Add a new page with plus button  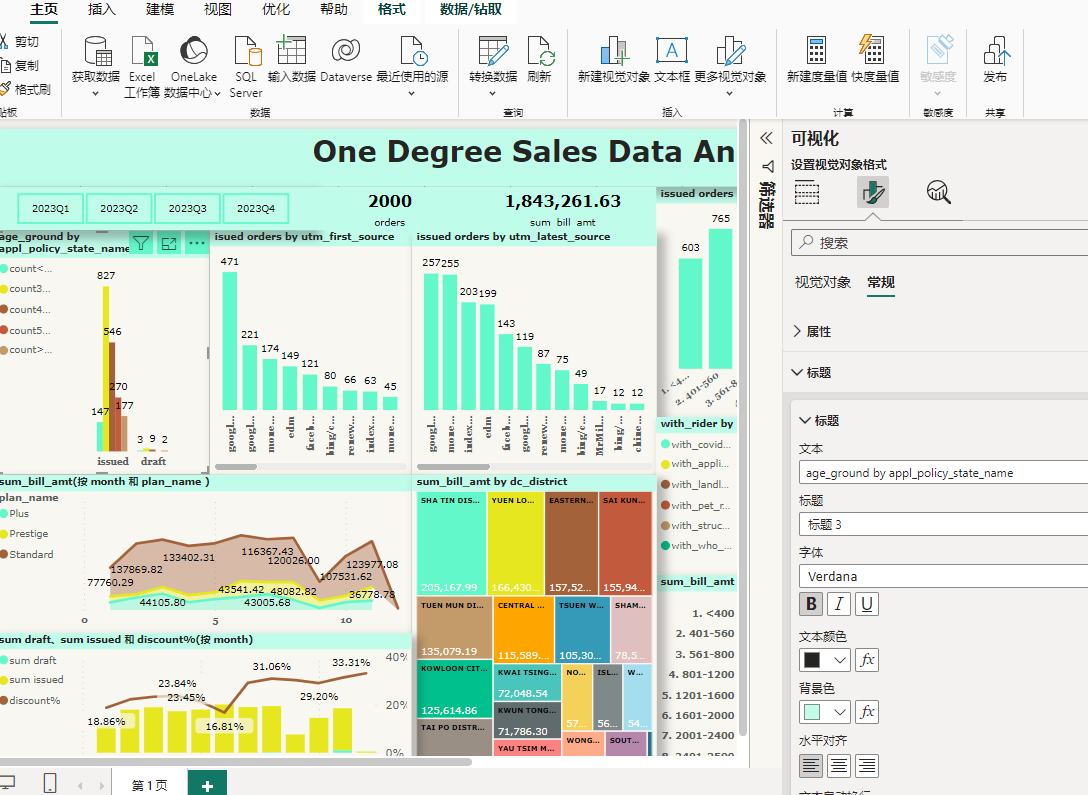click(x=207, y=784)
